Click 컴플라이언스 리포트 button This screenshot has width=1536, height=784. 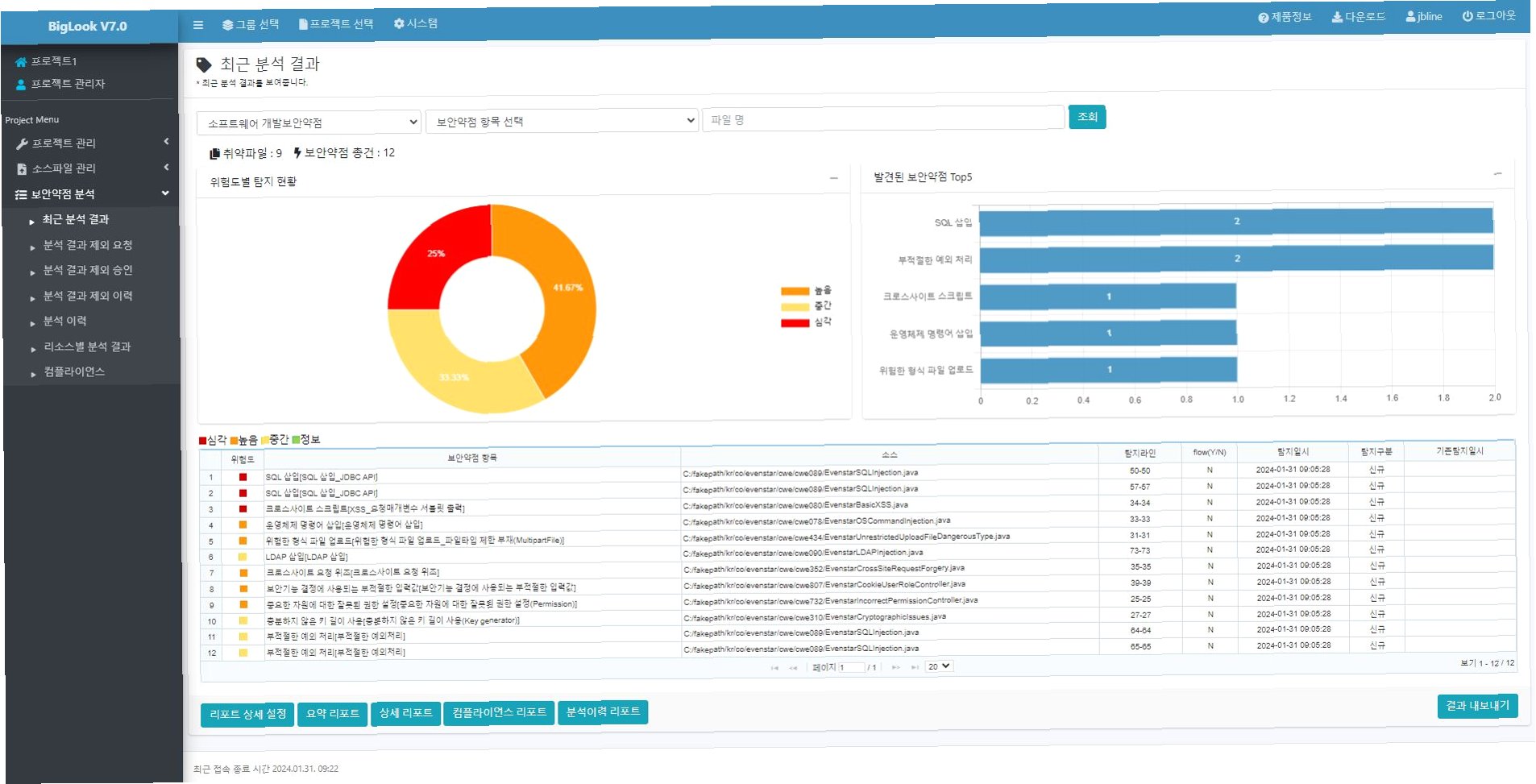pyautogui.click(x=499, y=712)
